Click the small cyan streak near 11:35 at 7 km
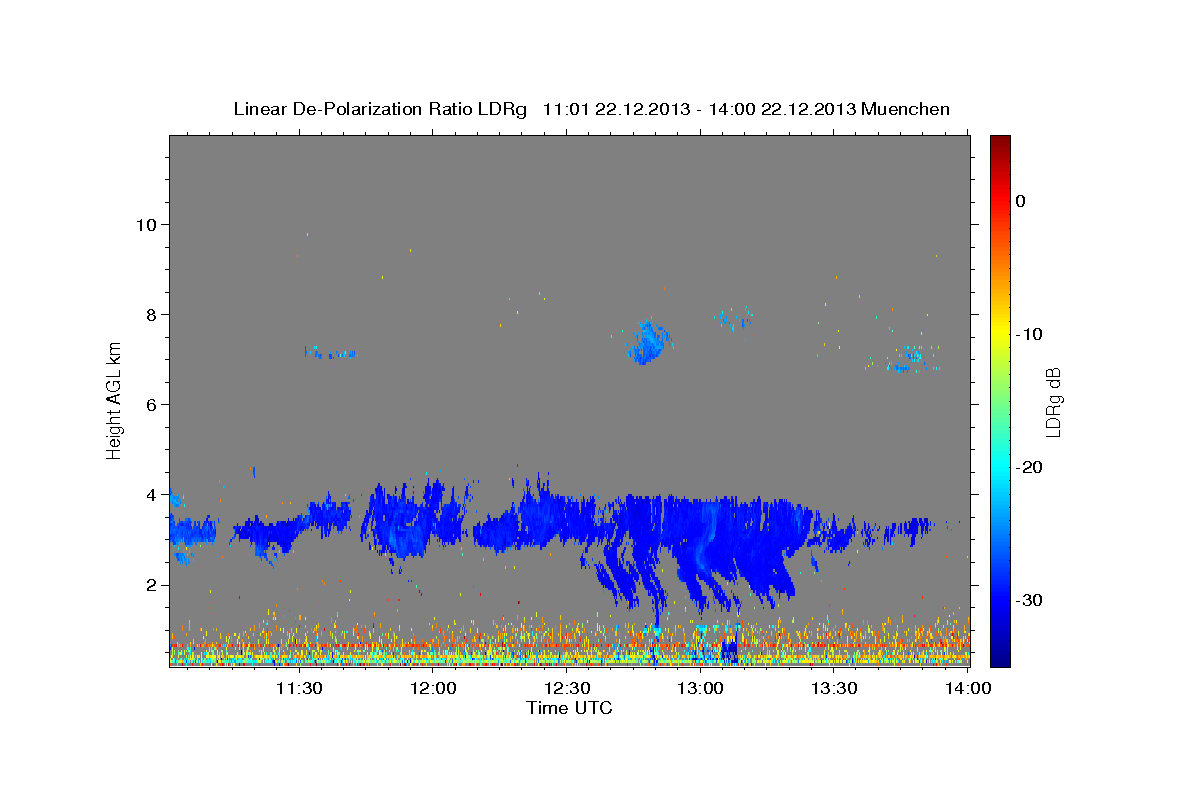The height and width of the screenshot is (800, 1200). point(330,353)
